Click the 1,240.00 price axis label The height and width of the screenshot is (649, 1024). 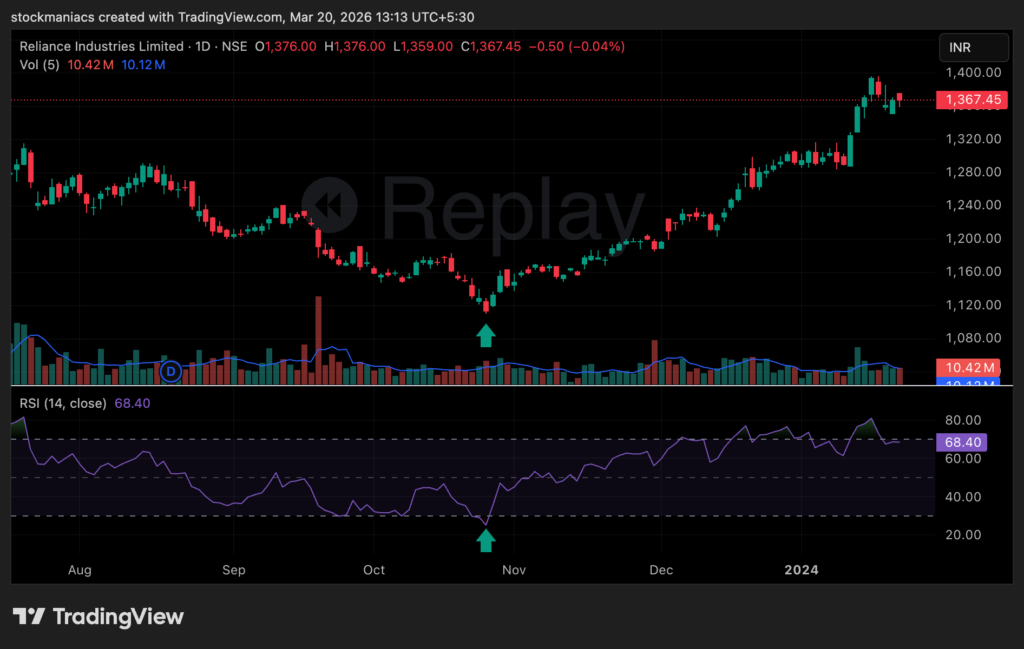973,205
